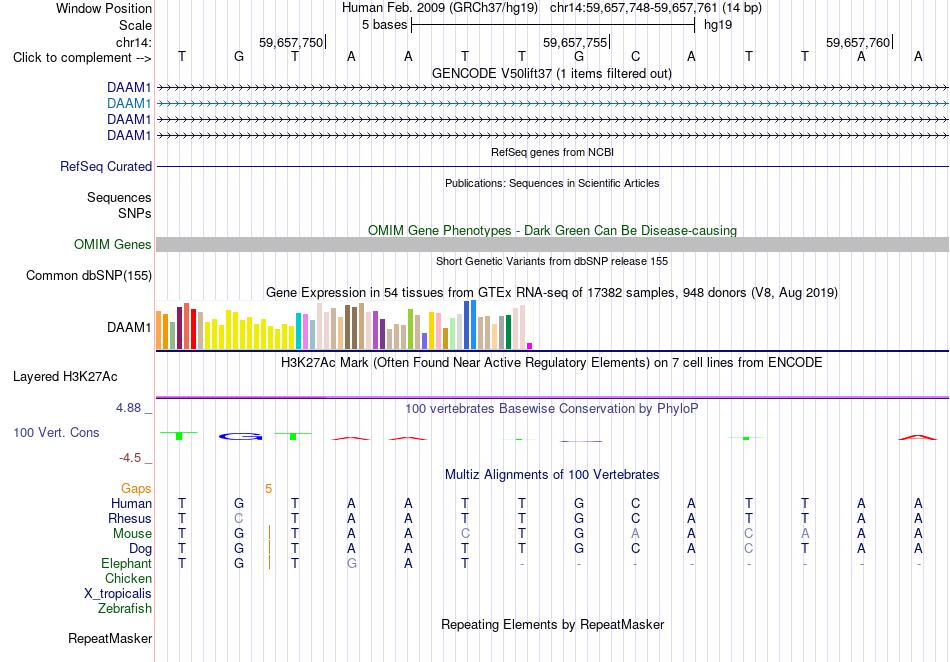Click the faded C in Rhesus row
Image resolution: width=950 pixels, height=662 pixels.
(239, 518)
